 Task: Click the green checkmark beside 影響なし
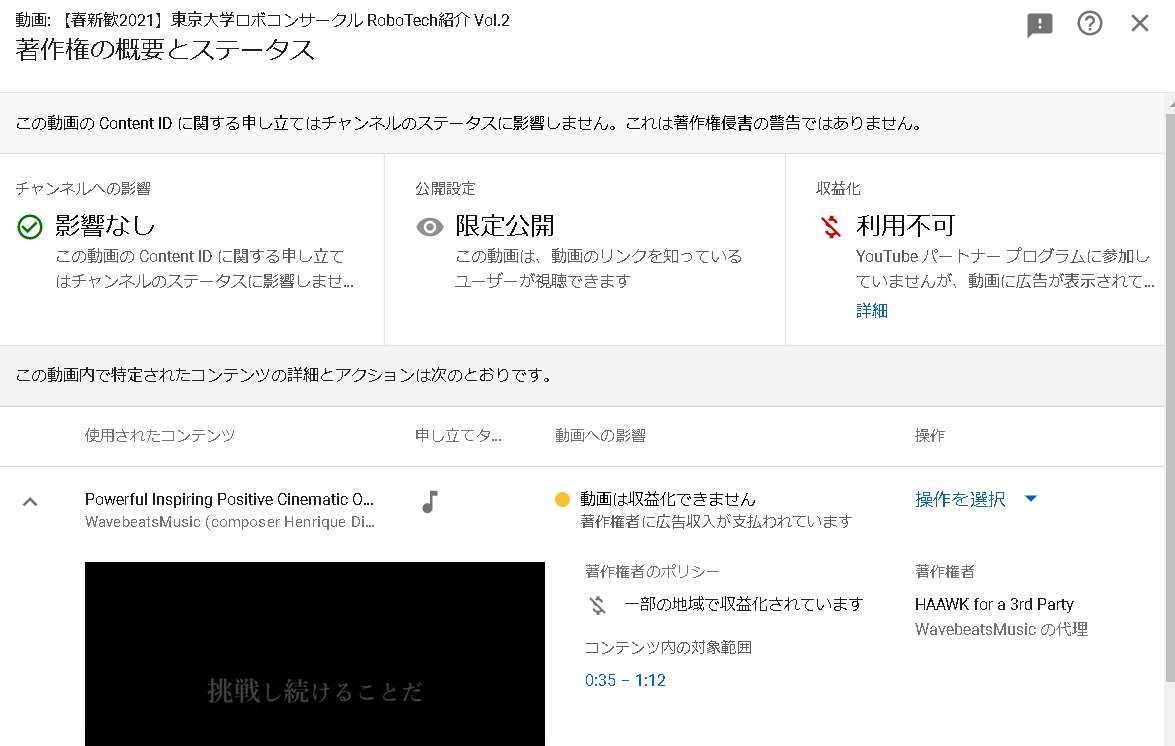(28, 226)
